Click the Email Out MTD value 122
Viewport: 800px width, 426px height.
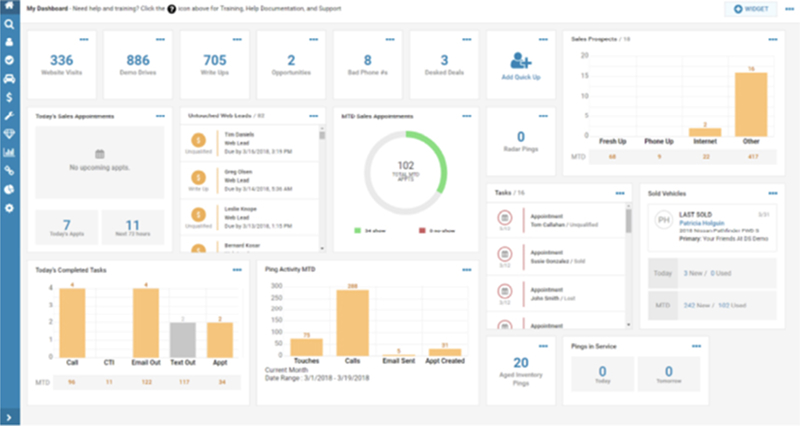(x=146, y=382)
